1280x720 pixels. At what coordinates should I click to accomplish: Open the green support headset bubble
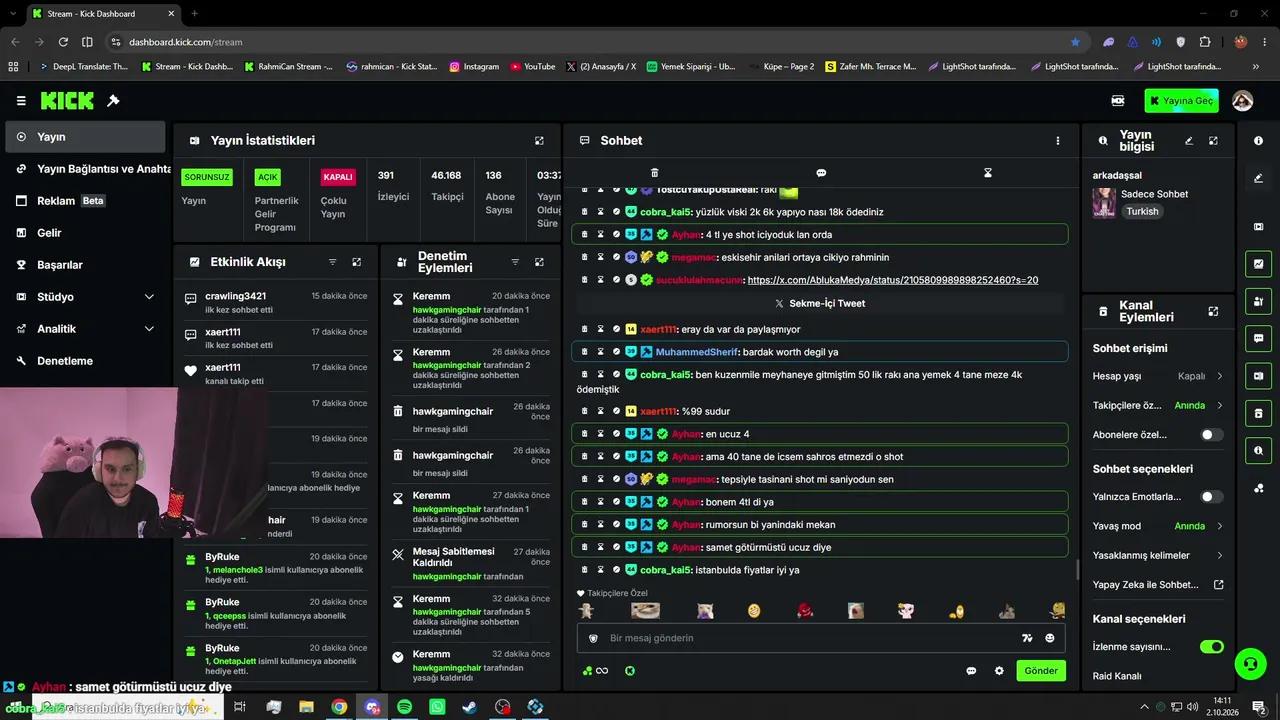(1249, 662)
